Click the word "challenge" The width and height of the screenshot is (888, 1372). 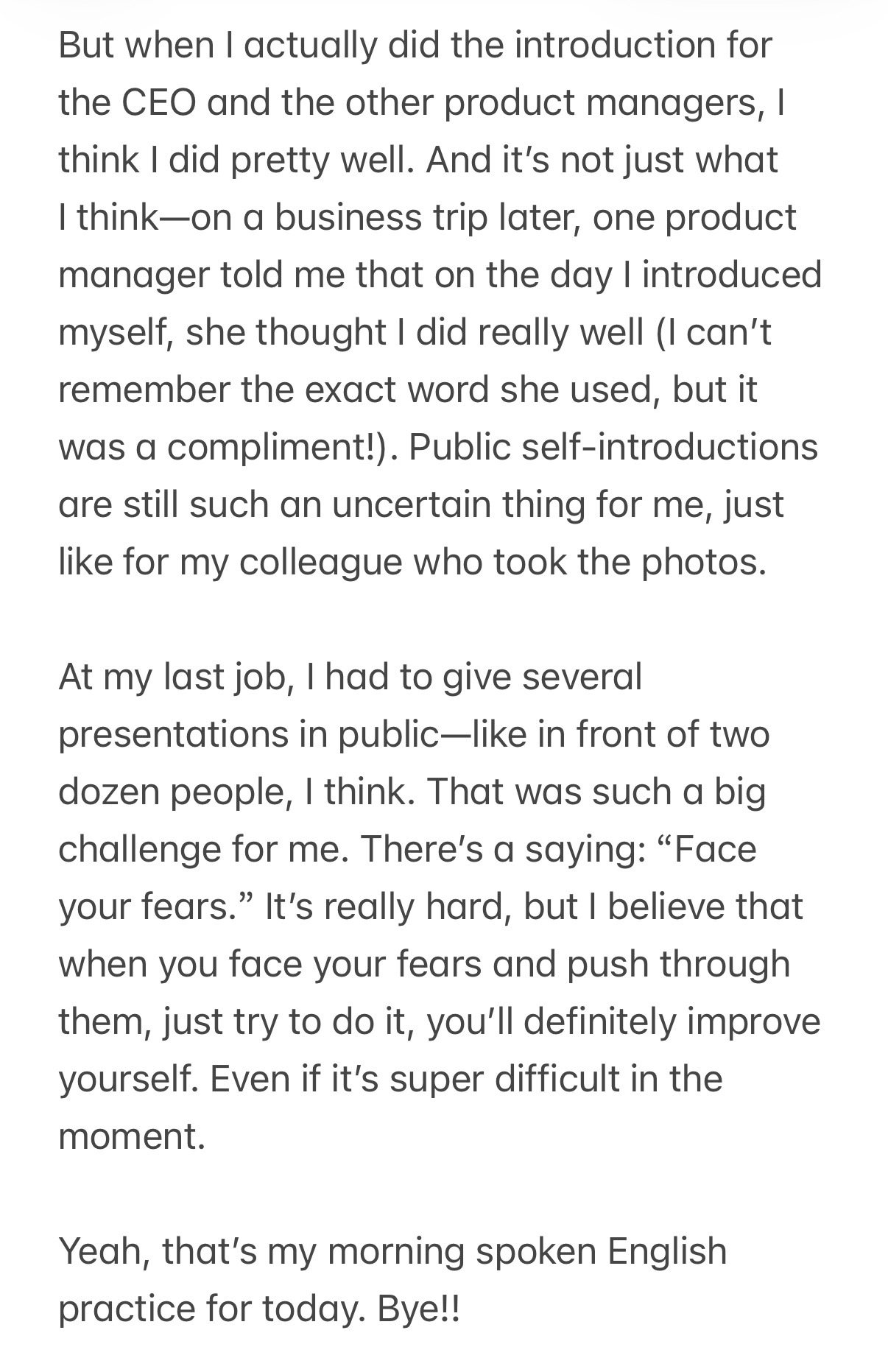(x=138, y=848)
